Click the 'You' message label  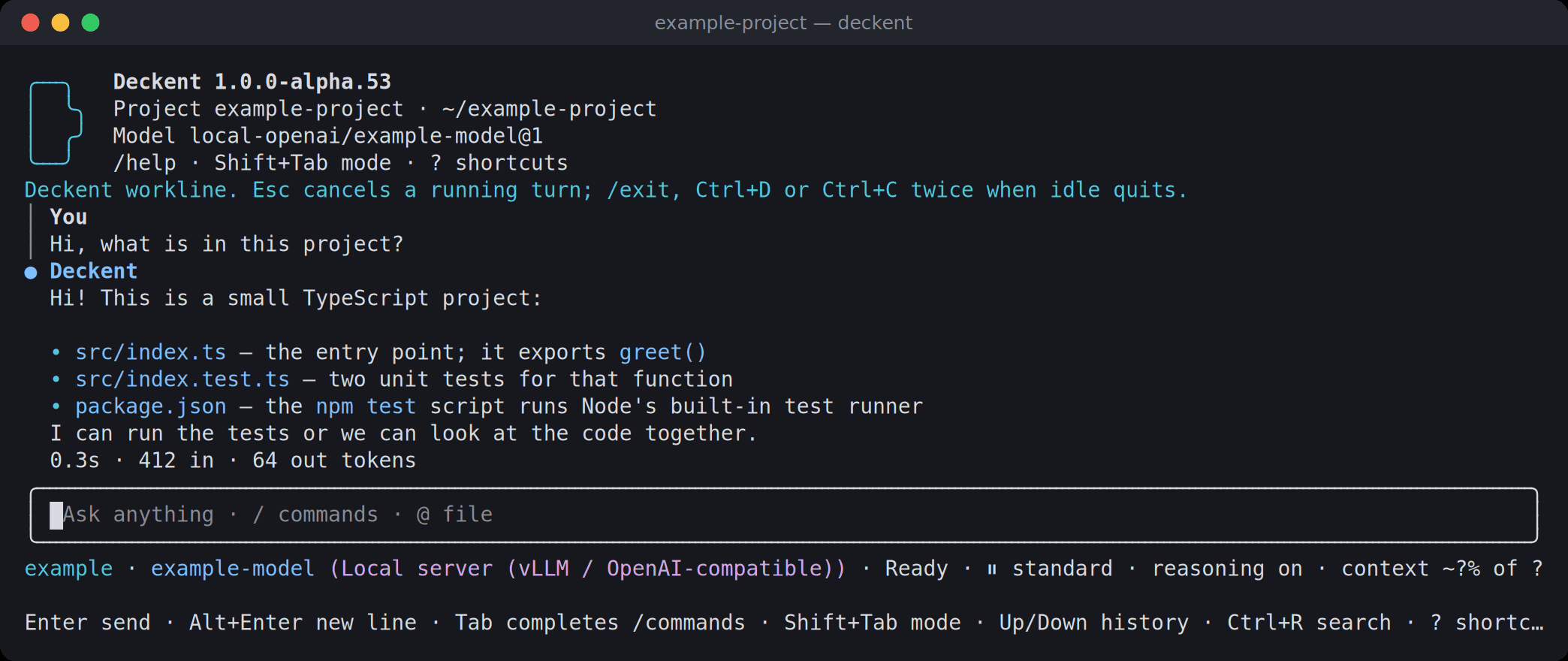pos(68,217)
